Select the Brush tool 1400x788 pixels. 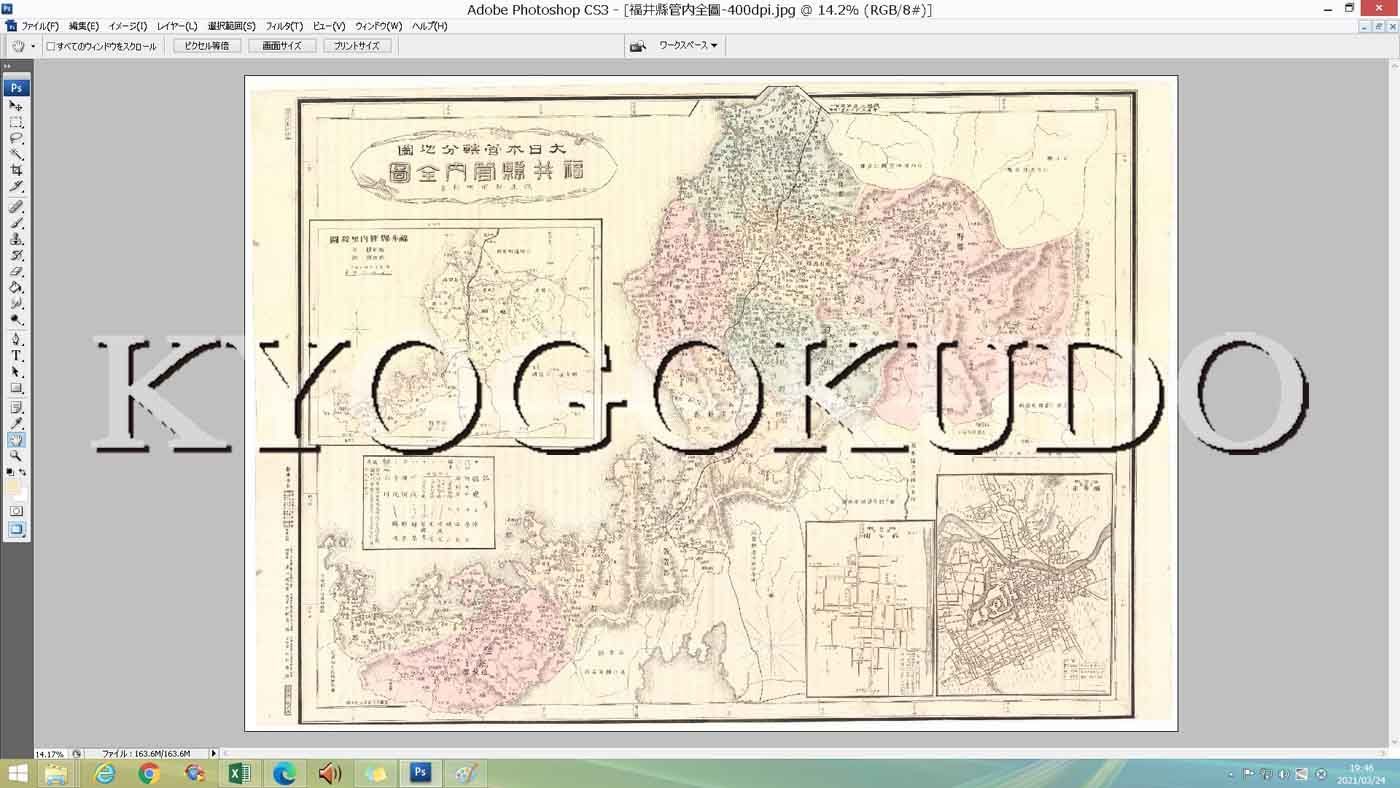(x=16, y=223)
